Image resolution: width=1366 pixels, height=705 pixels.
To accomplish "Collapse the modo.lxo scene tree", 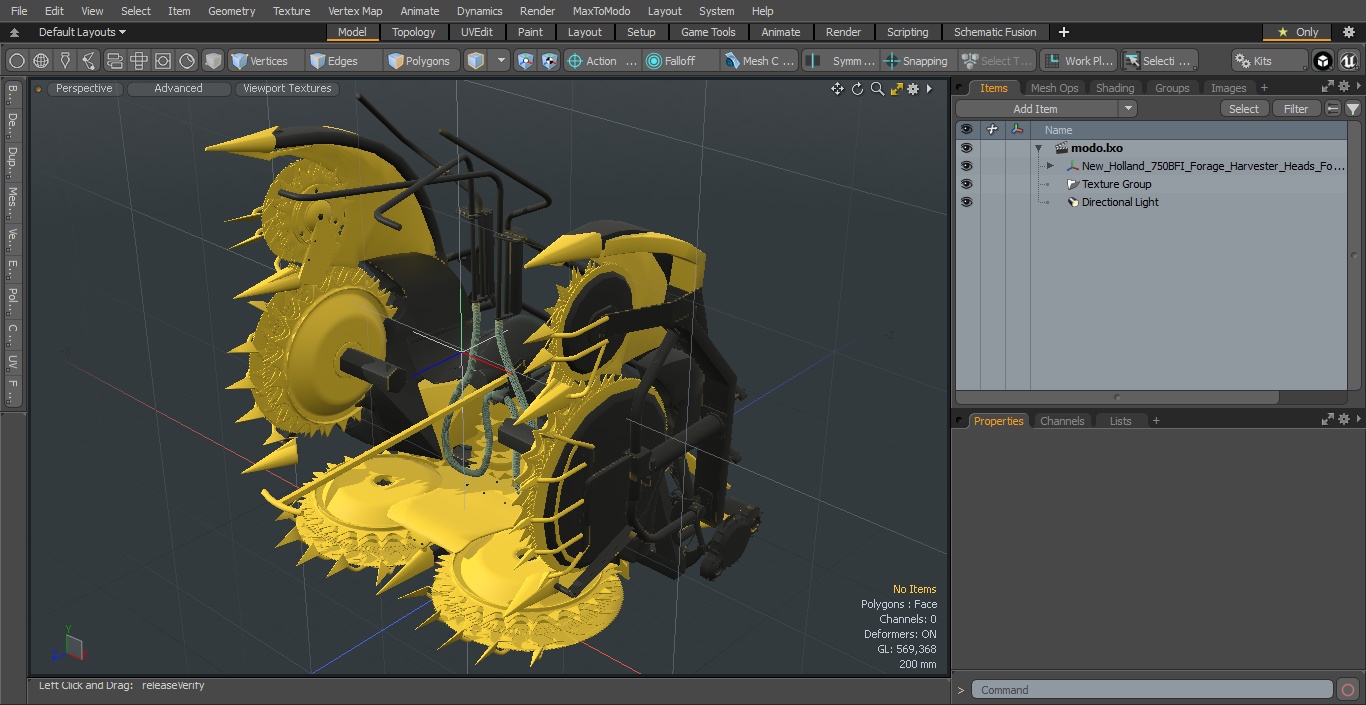I will 1039,148.
